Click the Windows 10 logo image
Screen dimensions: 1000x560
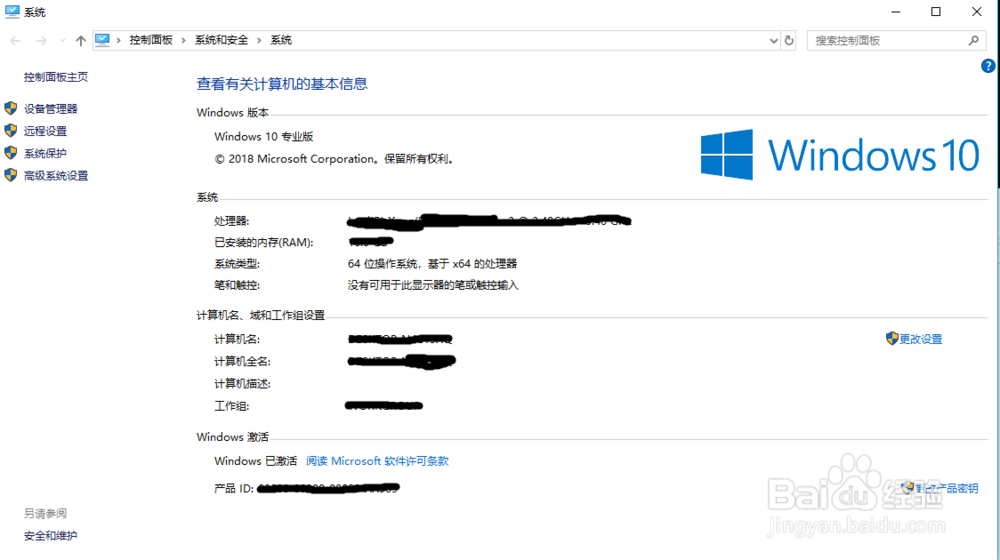(x=840, y=155)
